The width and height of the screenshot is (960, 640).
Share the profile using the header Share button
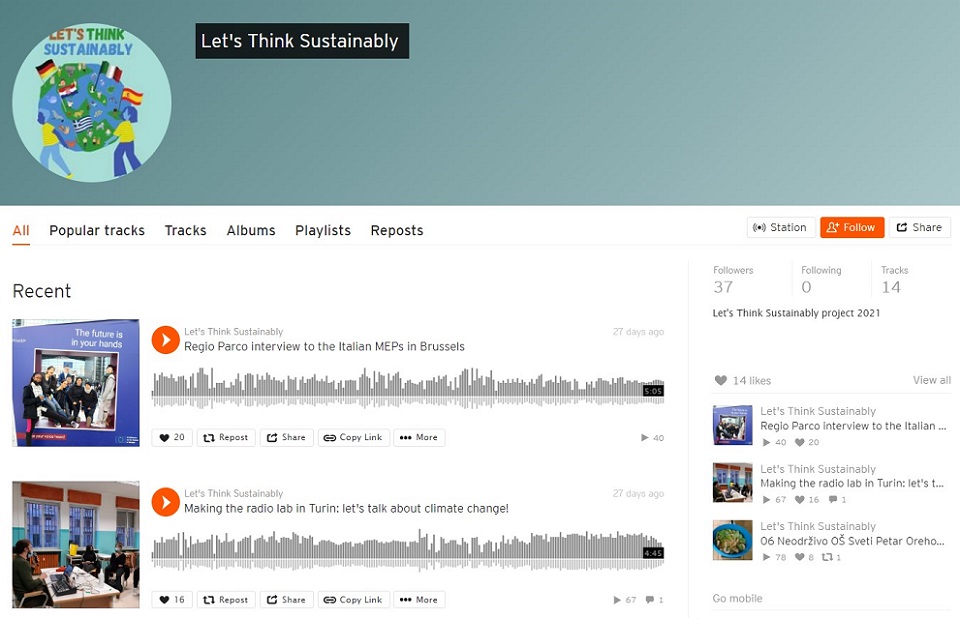pos(920,227)
